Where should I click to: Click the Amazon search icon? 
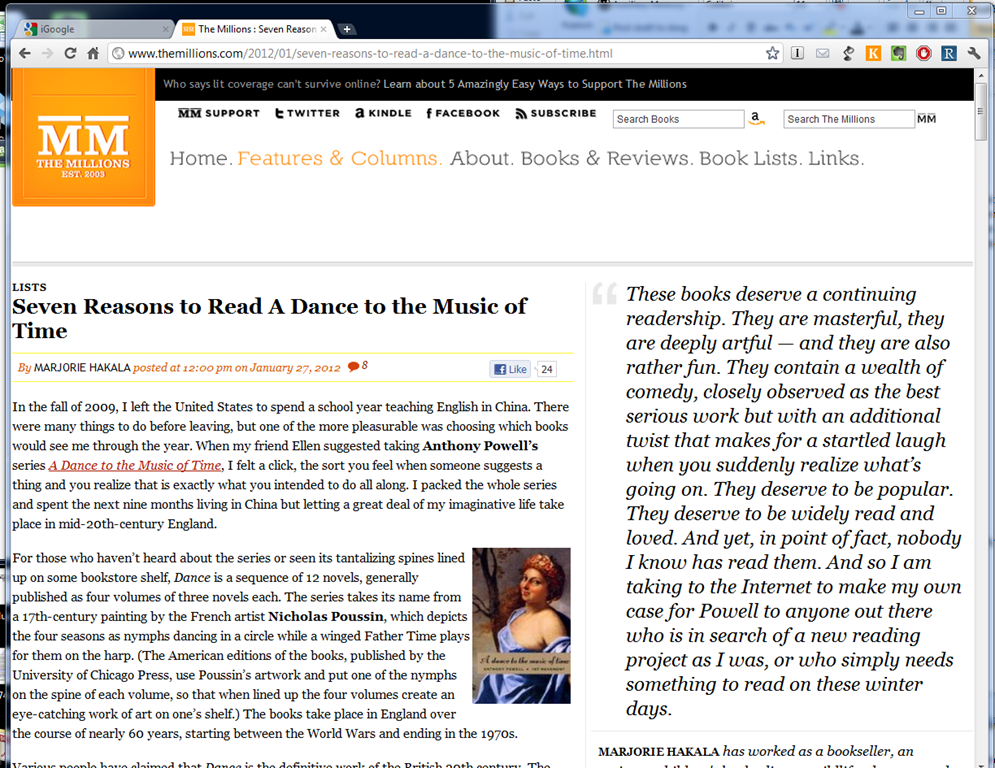coord(756,119)
